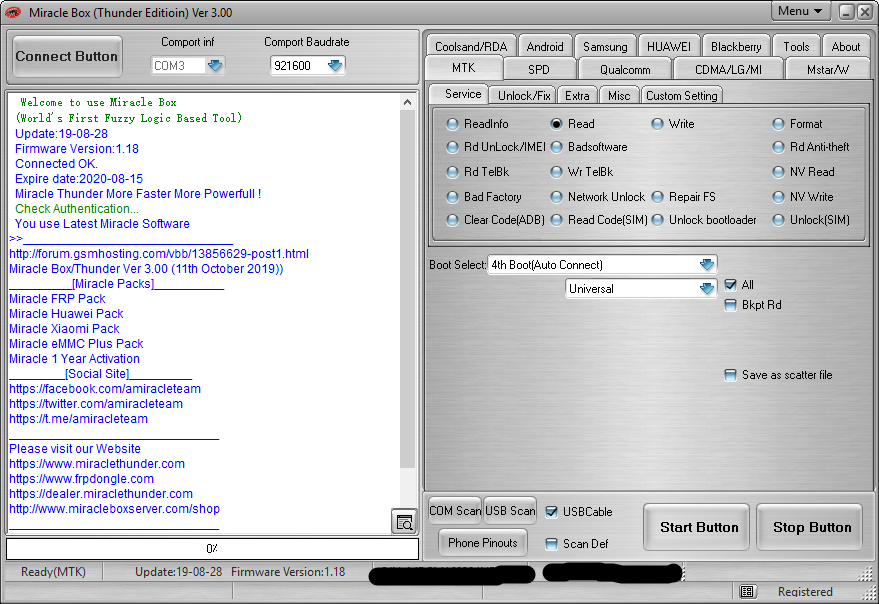The height and width of the screenshot is (604, 879).
Task: Switch to the Qualcomm tab
Action: point(625,70)
